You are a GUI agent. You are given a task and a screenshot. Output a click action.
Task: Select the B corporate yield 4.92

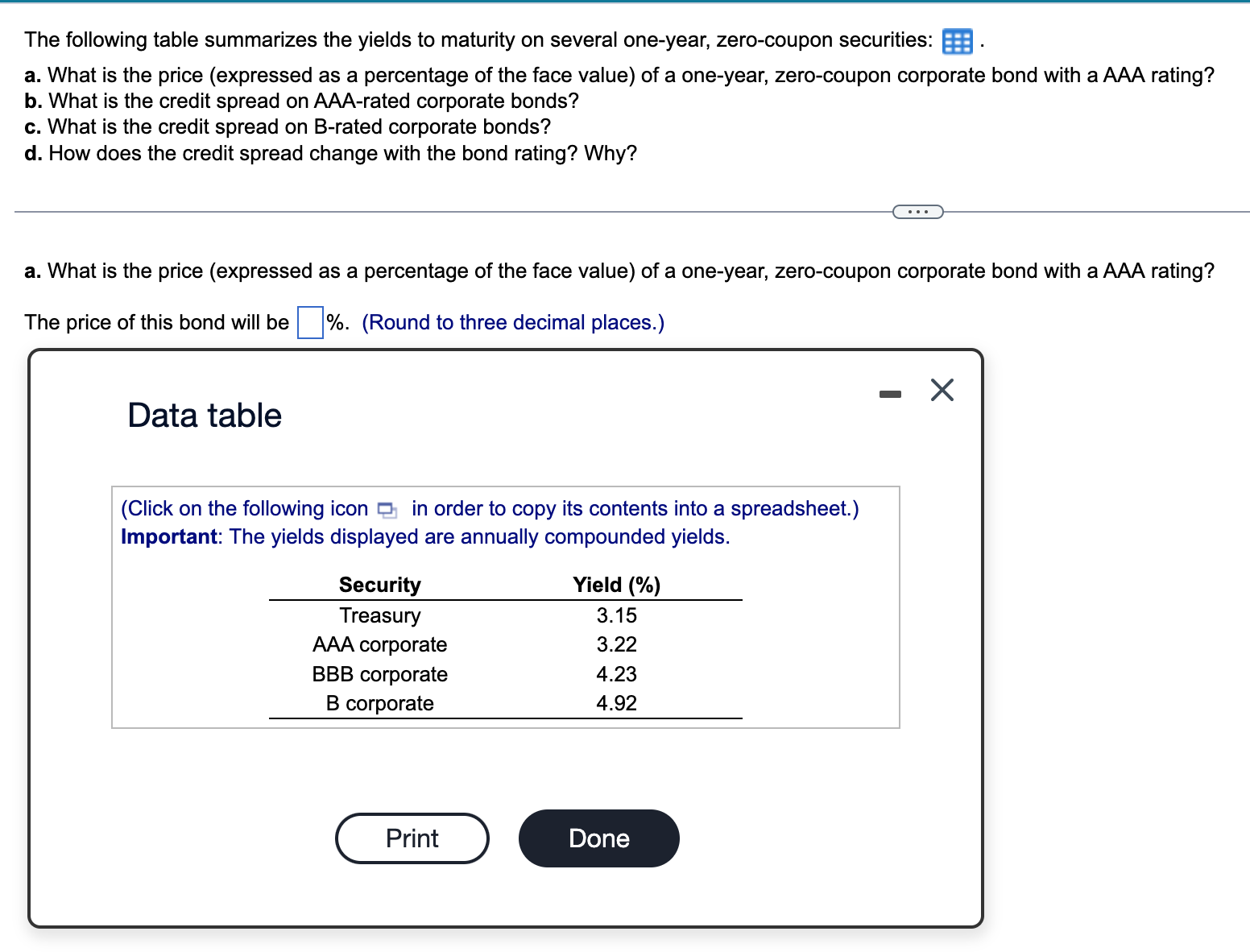tap(617, 702)
